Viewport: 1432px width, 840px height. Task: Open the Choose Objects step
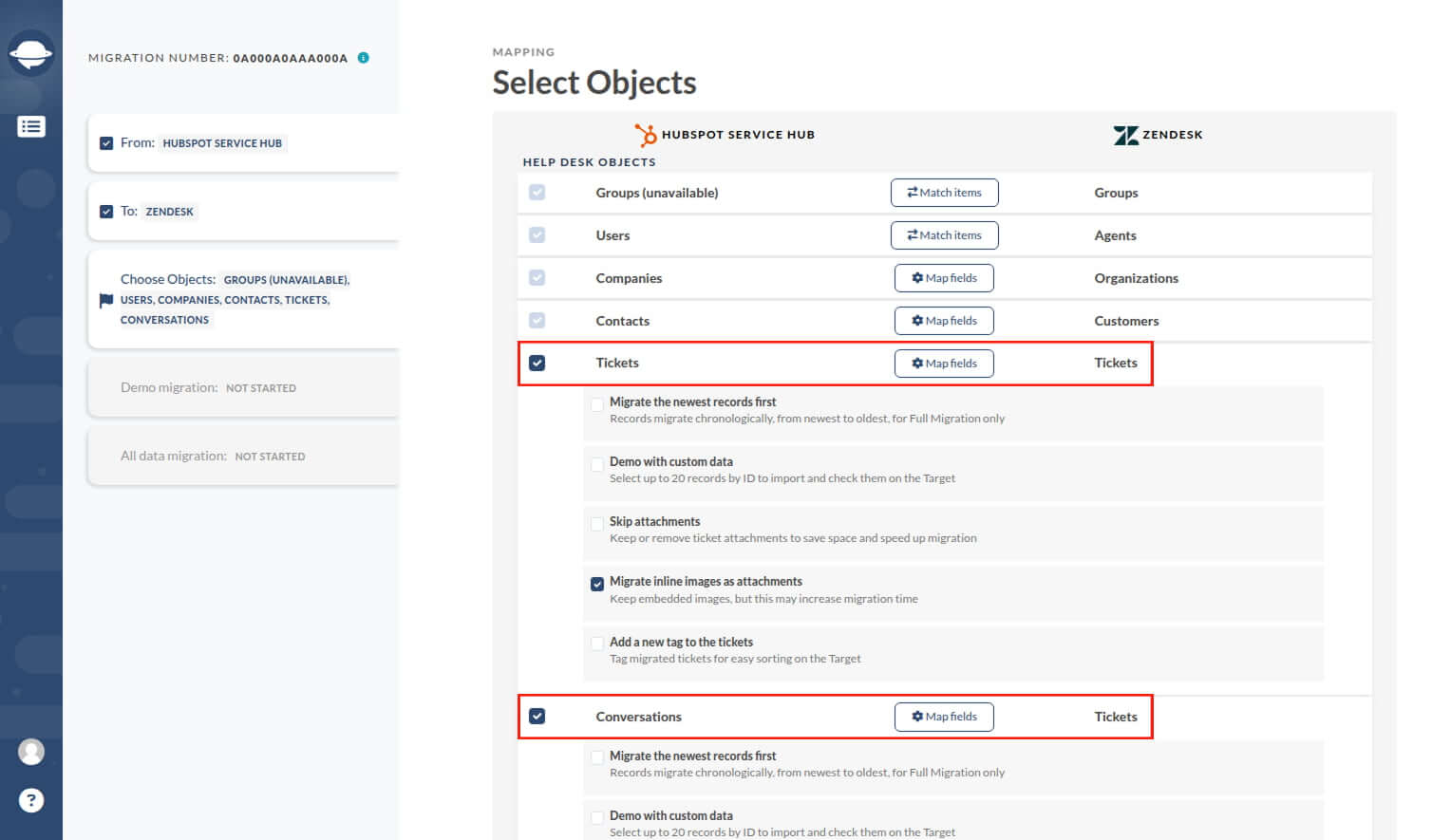(243, 299)
